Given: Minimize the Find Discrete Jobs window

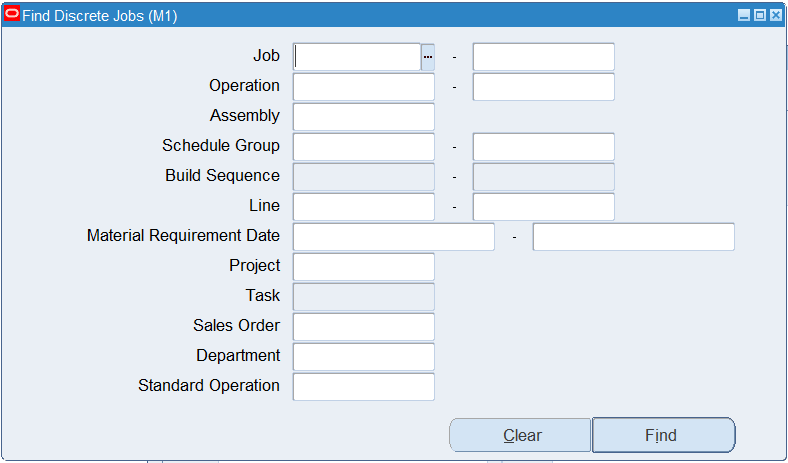Looking at the screenshot, I should pos(744,15).
